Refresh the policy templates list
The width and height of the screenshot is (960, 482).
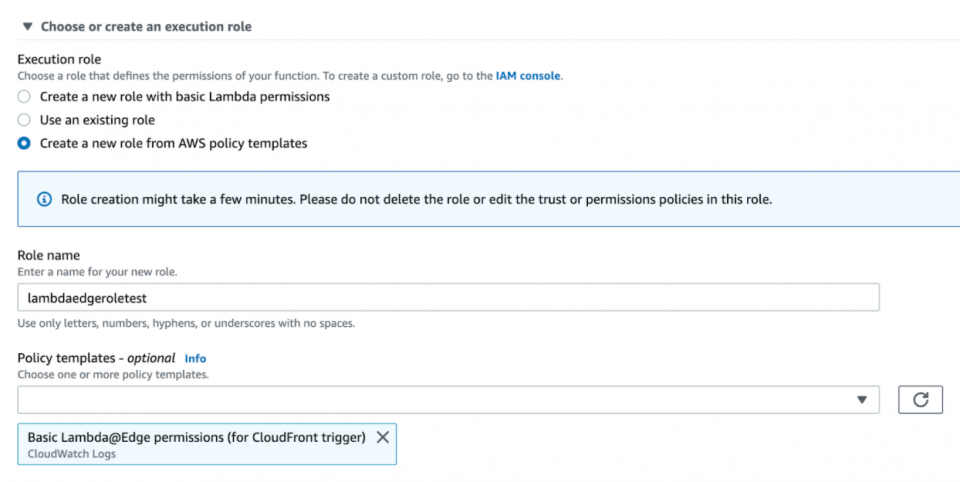(921, 400)
